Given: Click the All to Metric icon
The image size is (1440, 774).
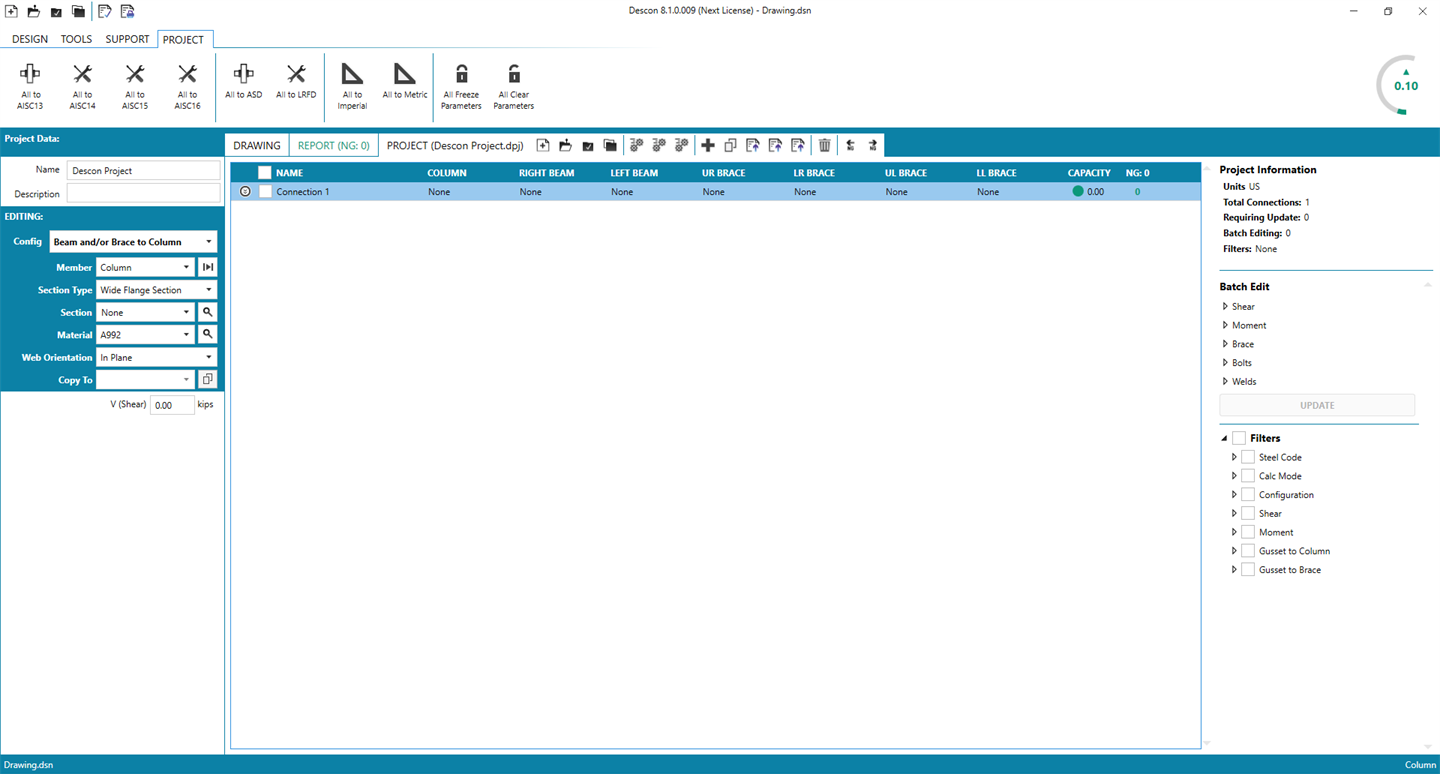Looking at the screenshot, I should pyautogui.click(x=404, y=73).
